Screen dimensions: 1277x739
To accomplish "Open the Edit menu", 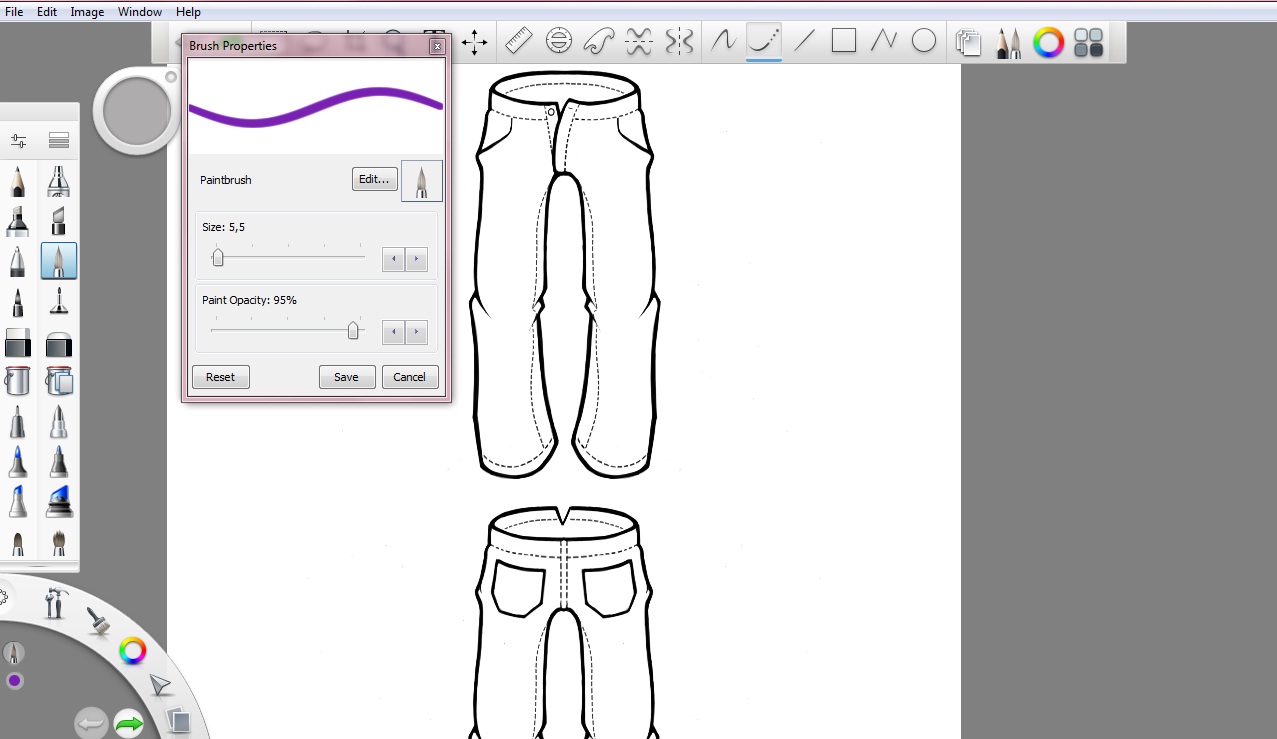I will coord(47,12).
